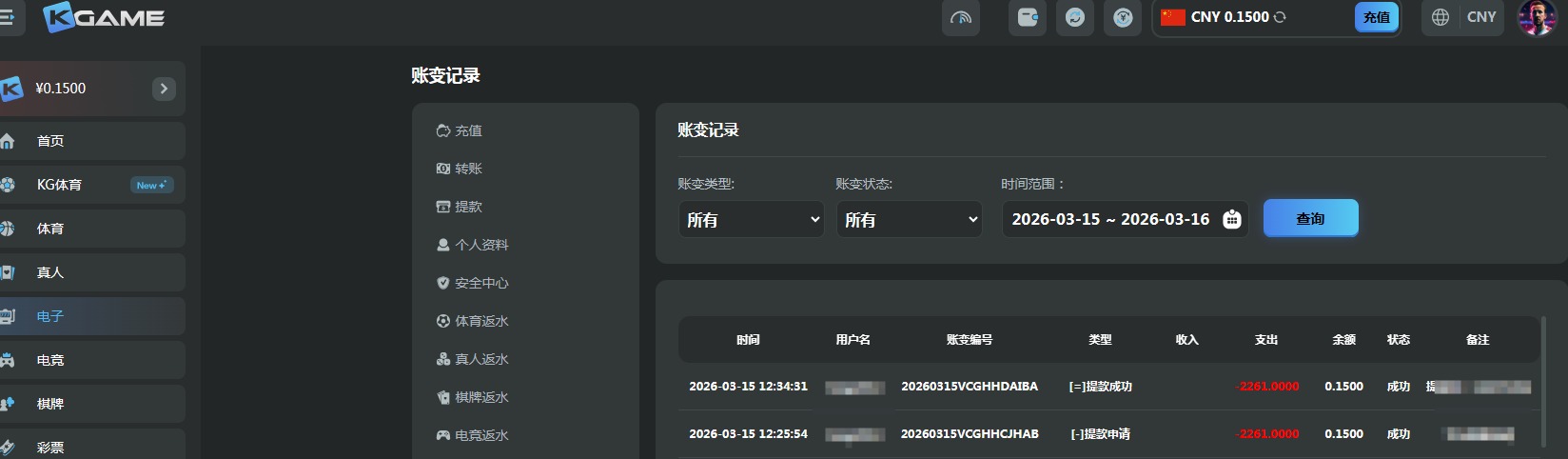Open 充值 in account menu

[468, 130]
